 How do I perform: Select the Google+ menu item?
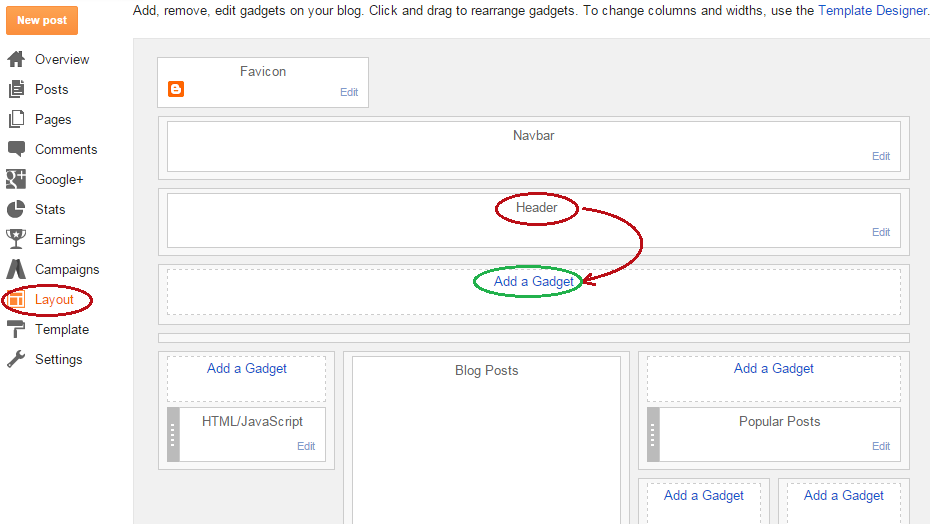pyautogui.click(x=59, y=180)
